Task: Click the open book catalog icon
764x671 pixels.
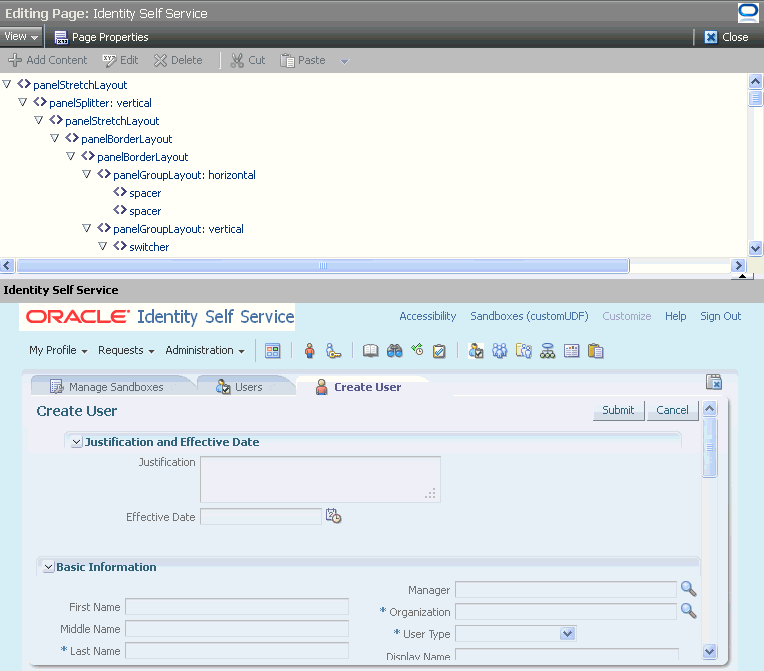Action: point(371,351)
